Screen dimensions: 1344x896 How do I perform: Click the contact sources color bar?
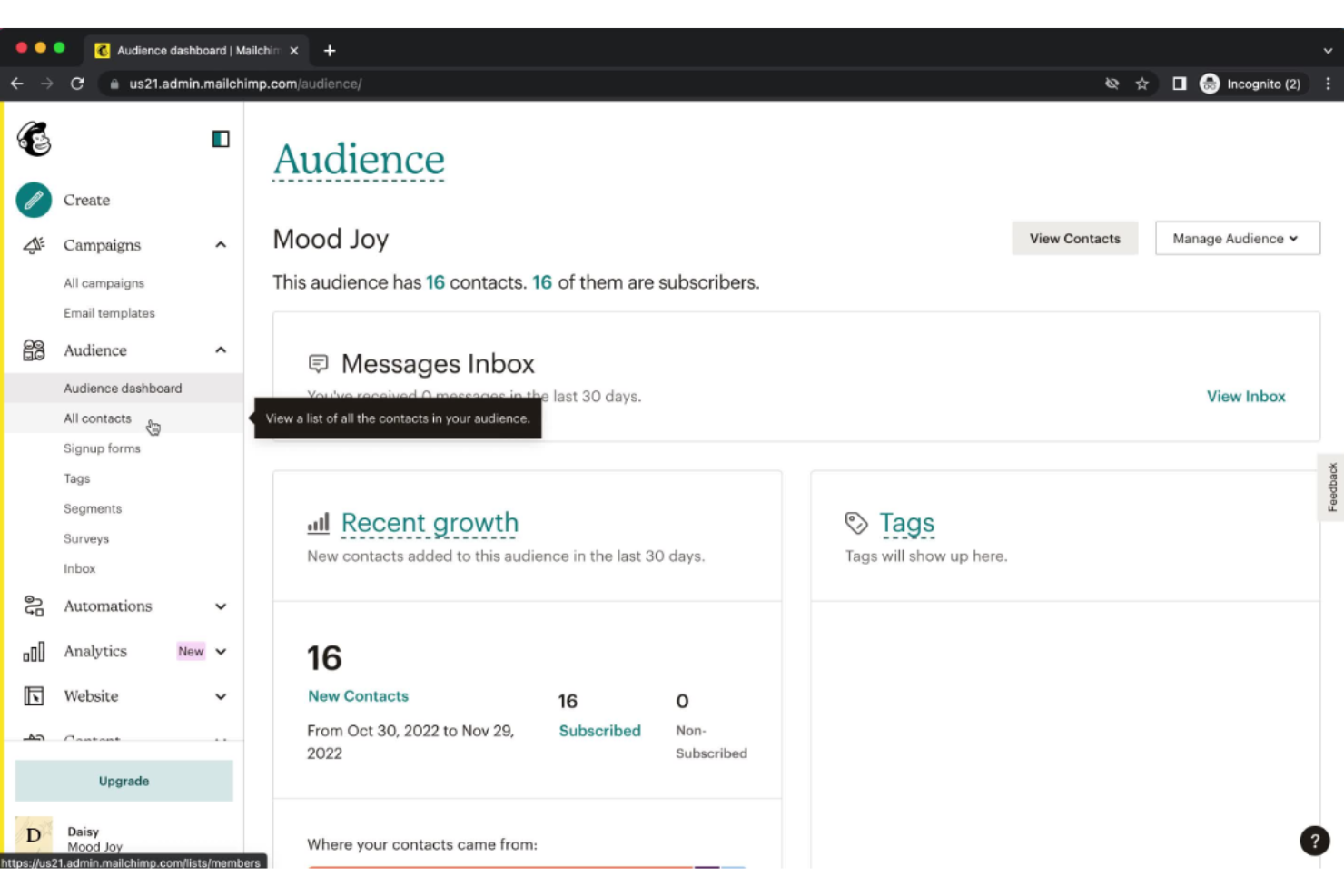click(527, 867)
